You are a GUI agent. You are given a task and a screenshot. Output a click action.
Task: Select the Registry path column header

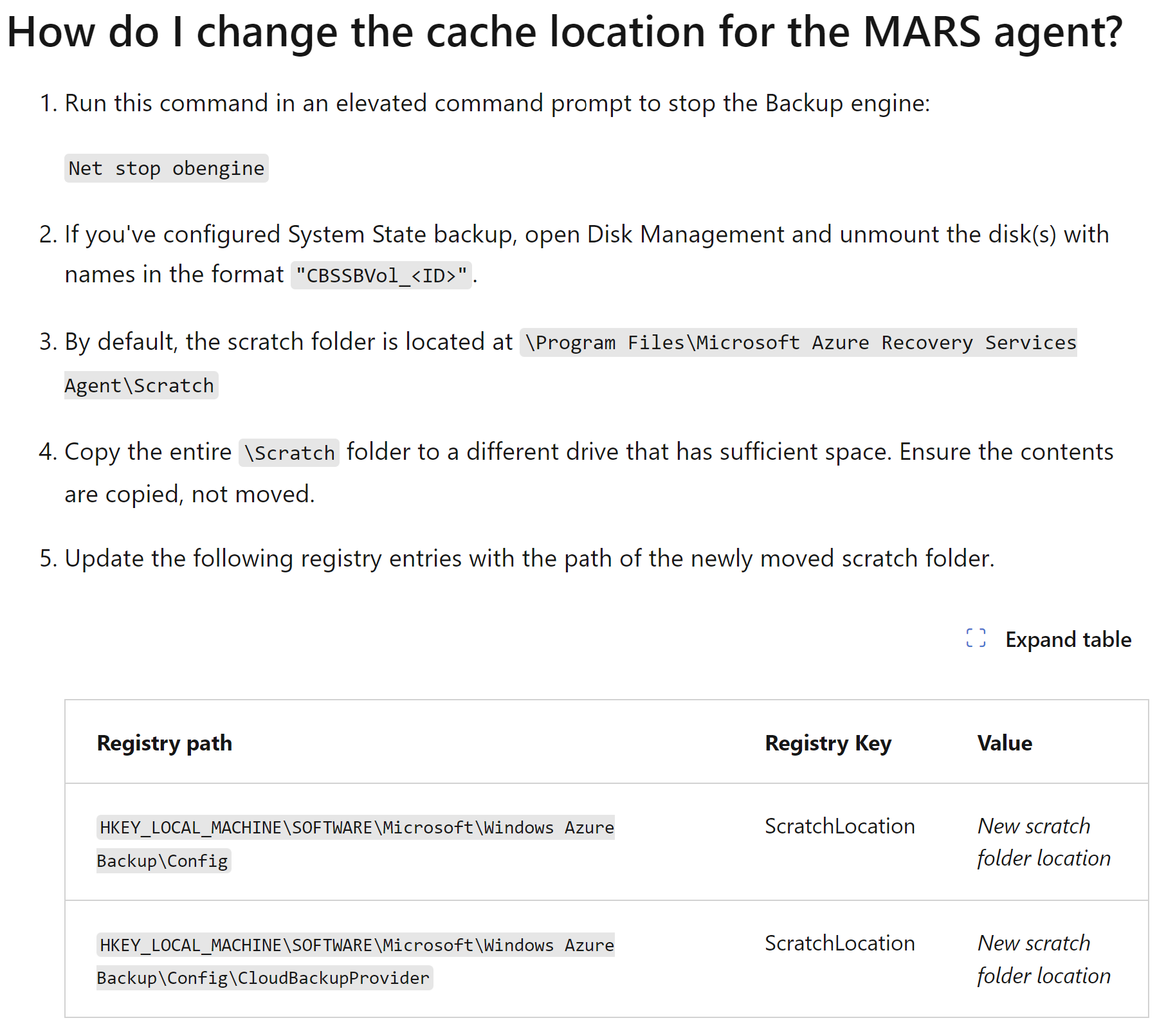click(164, 743)
